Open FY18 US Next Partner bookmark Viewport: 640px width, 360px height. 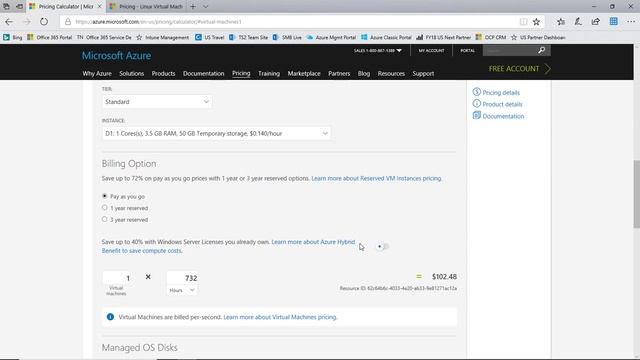point(443,37)
